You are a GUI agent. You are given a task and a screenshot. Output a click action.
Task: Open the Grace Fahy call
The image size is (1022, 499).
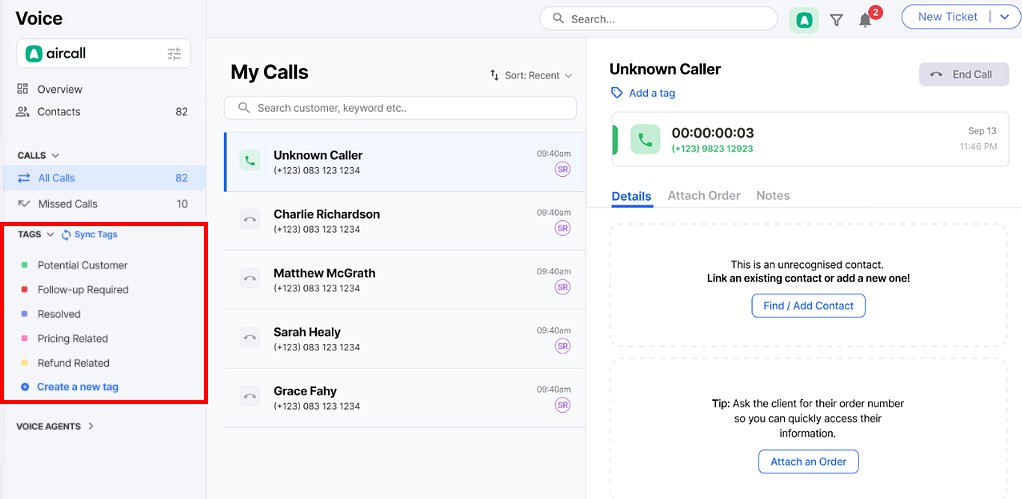404,397
